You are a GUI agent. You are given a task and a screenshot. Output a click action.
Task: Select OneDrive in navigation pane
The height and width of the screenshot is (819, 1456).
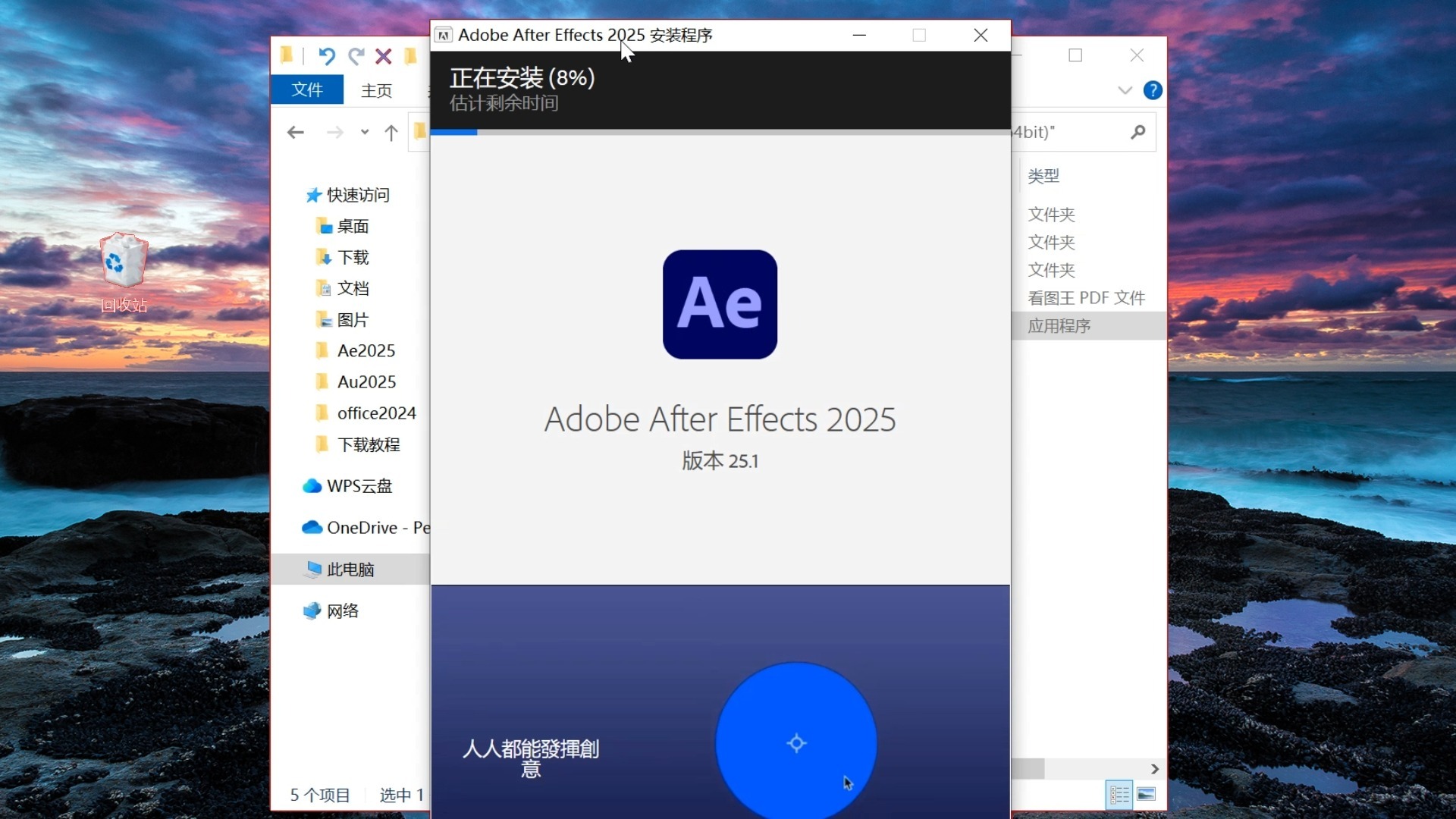(366, 527)
